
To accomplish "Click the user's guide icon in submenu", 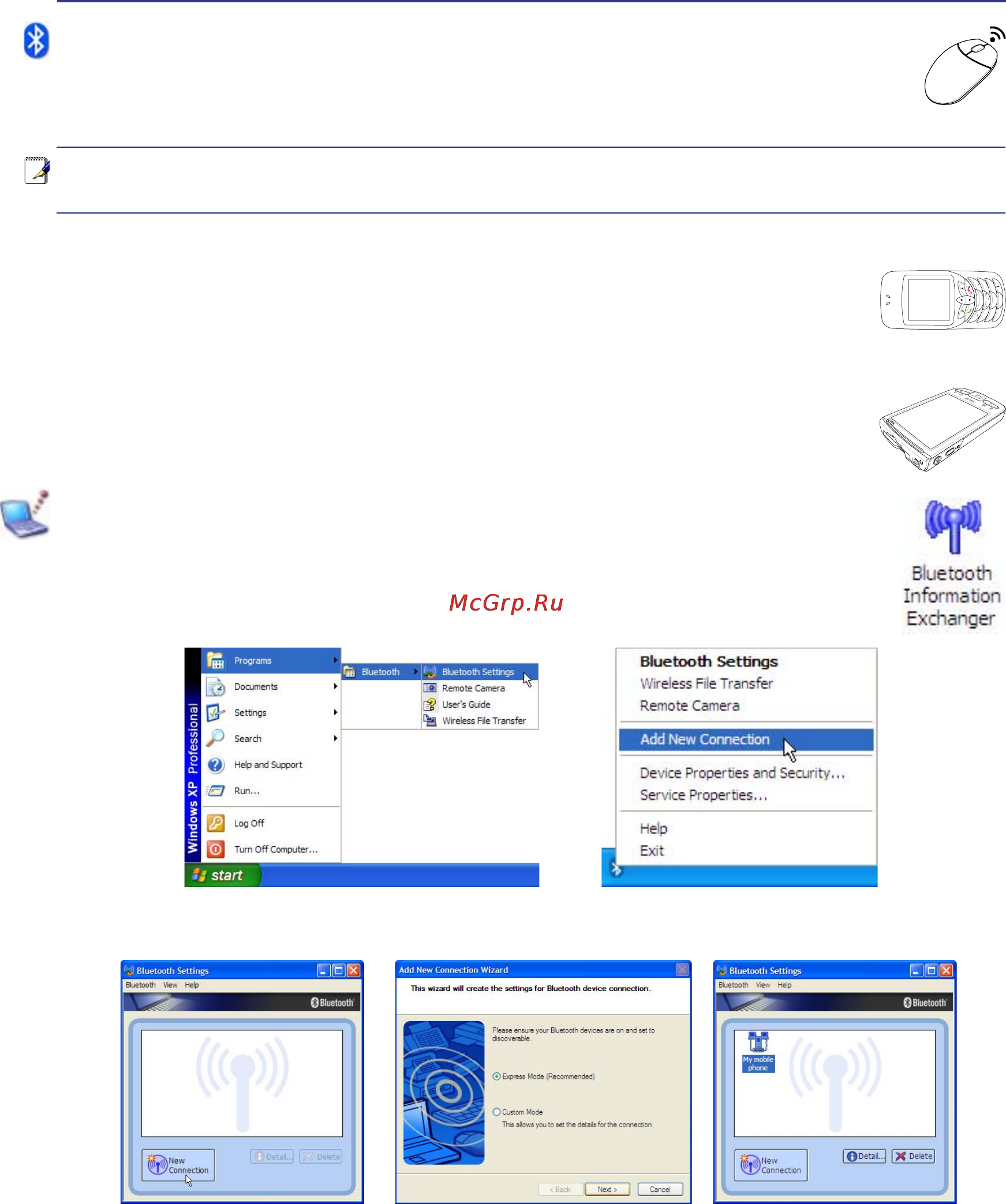I will tap(430, 704).
